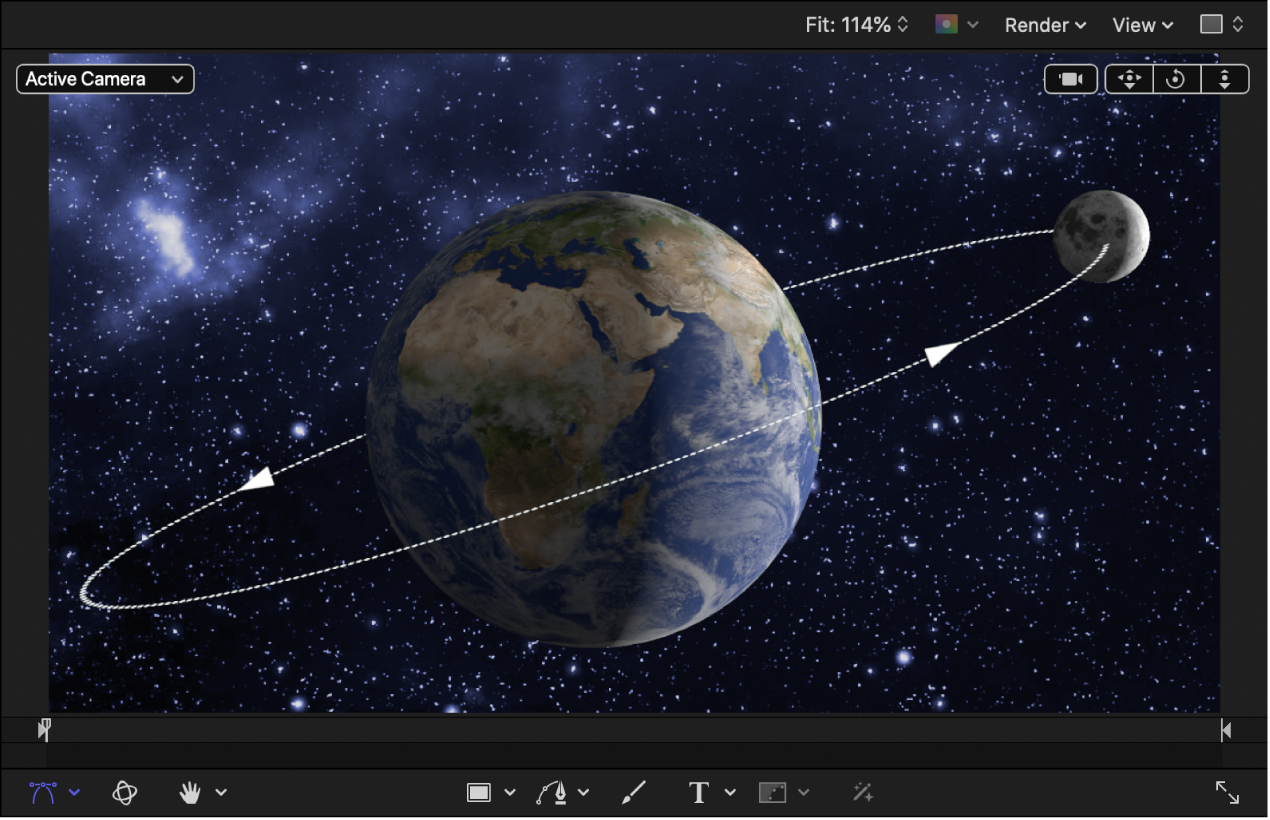
Task: Open the color channels display selector
Action: click(952, 25)
